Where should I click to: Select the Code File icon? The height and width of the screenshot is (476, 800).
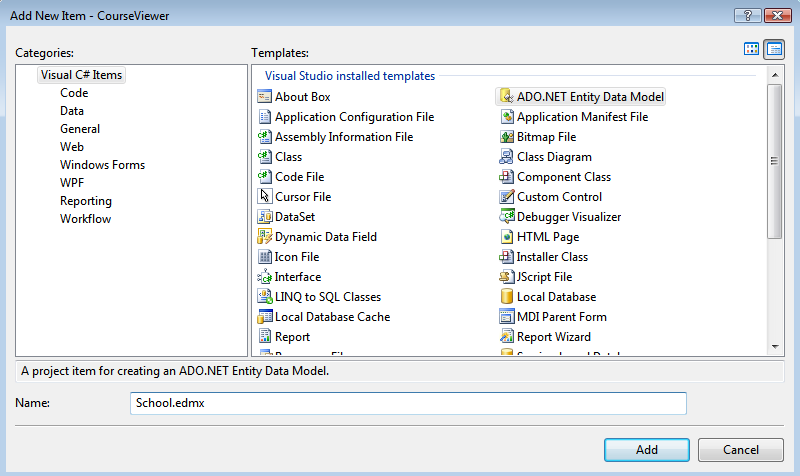point(264,177)
